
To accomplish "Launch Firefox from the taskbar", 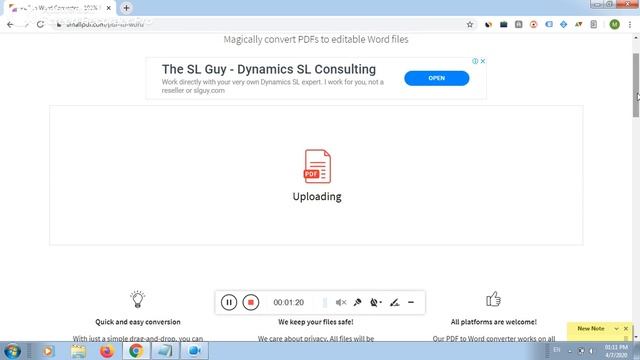I will coord(107,351).
